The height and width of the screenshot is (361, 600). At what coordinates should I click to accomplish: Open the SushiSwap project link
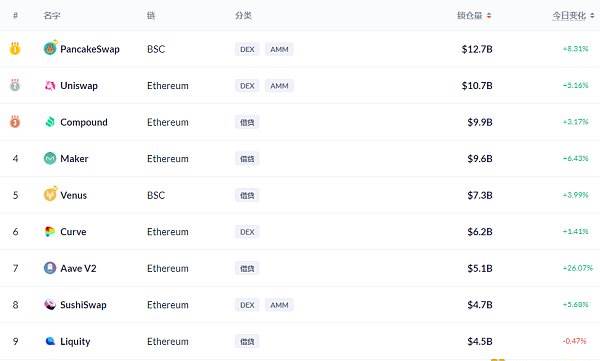83,305
